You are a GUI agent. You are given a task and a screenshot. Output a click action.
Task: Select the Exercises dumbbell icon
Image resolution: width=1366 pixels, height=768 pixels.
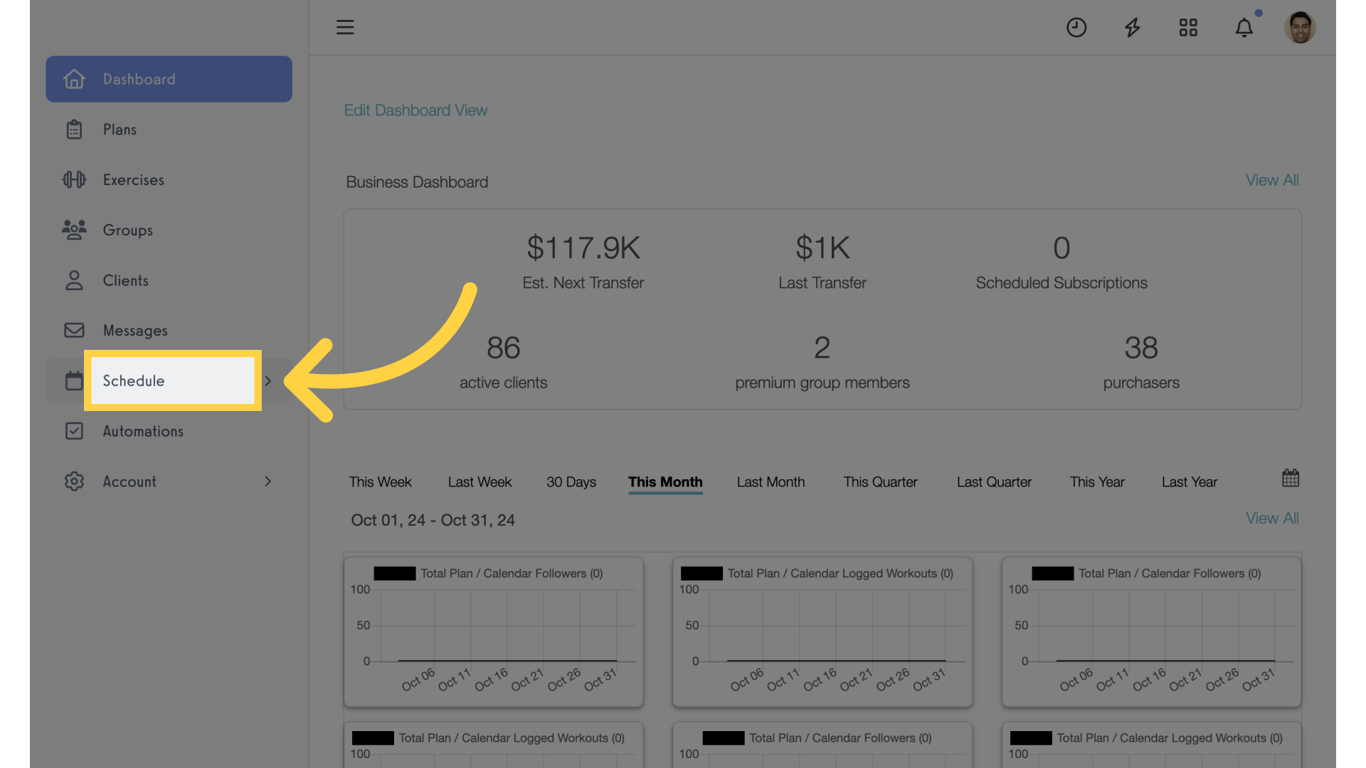click(x=73, y=179)
